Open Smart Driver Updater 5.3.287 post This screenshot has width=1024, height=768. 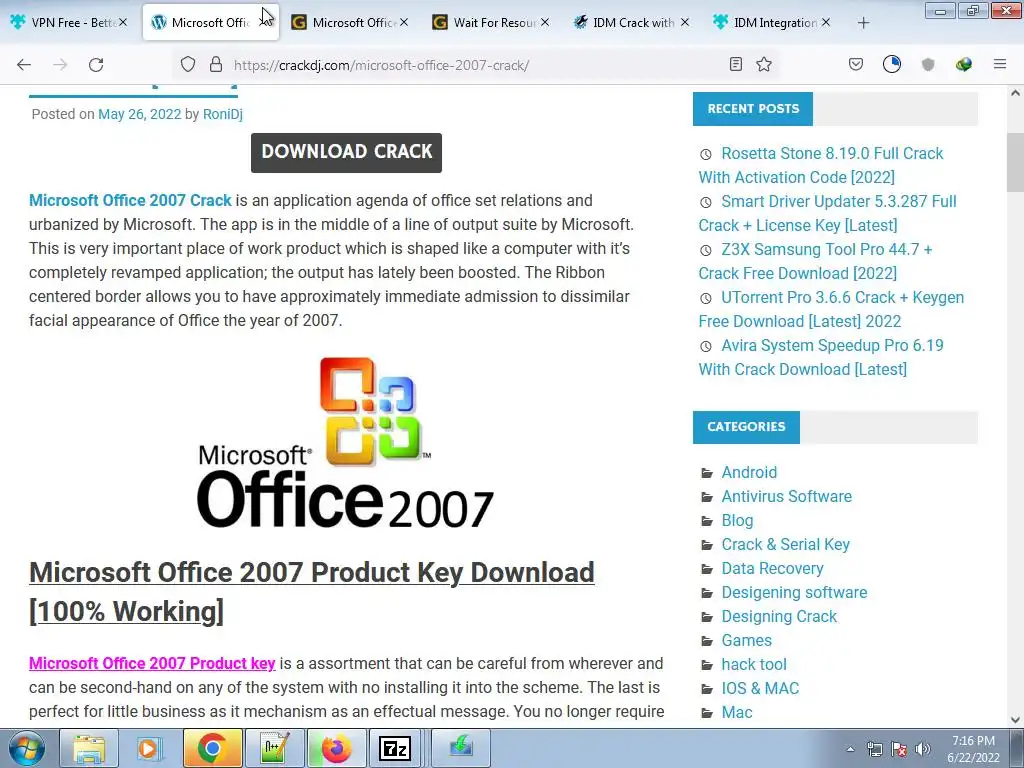tap(827, 213)
